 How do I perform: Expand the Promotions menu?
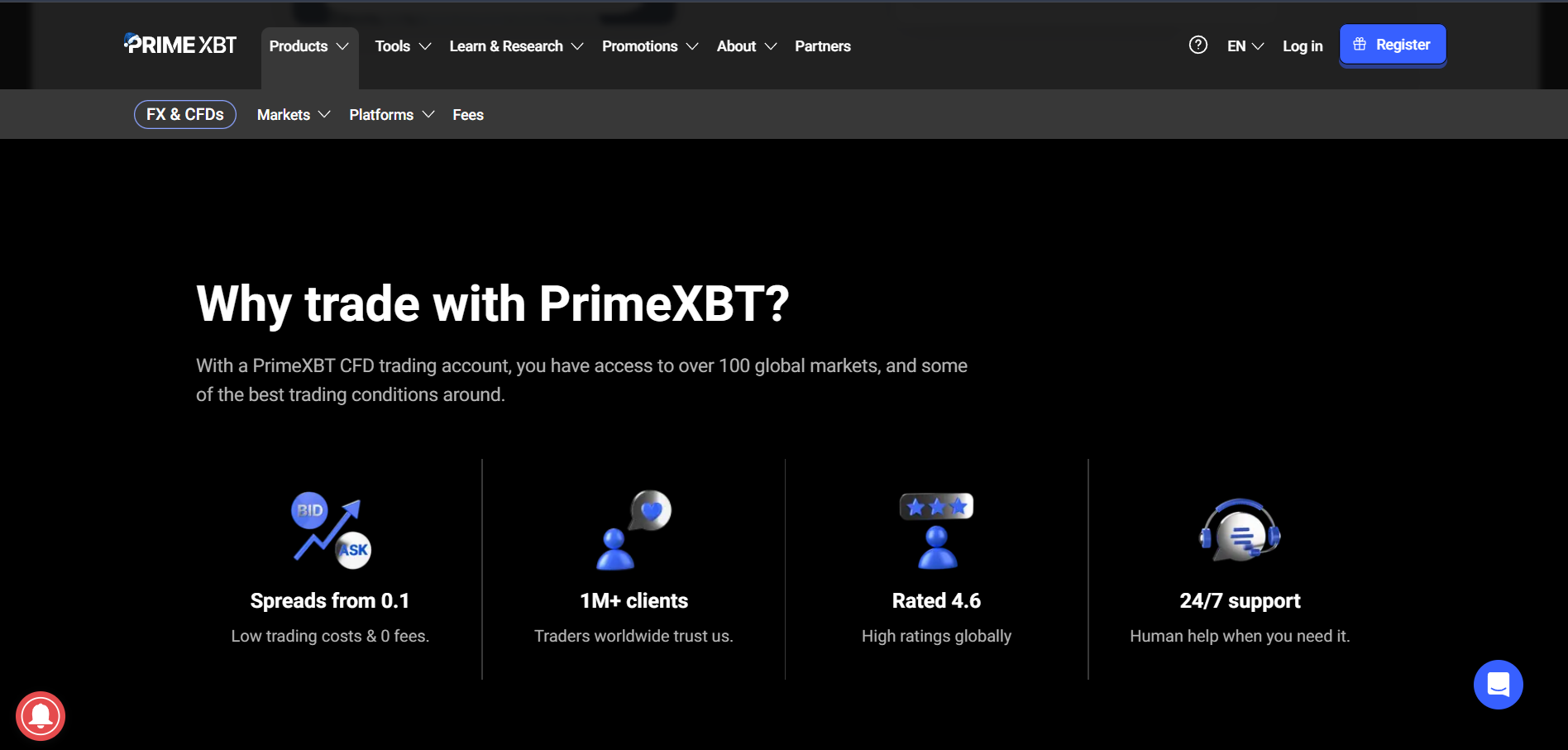tap(650, 46)
